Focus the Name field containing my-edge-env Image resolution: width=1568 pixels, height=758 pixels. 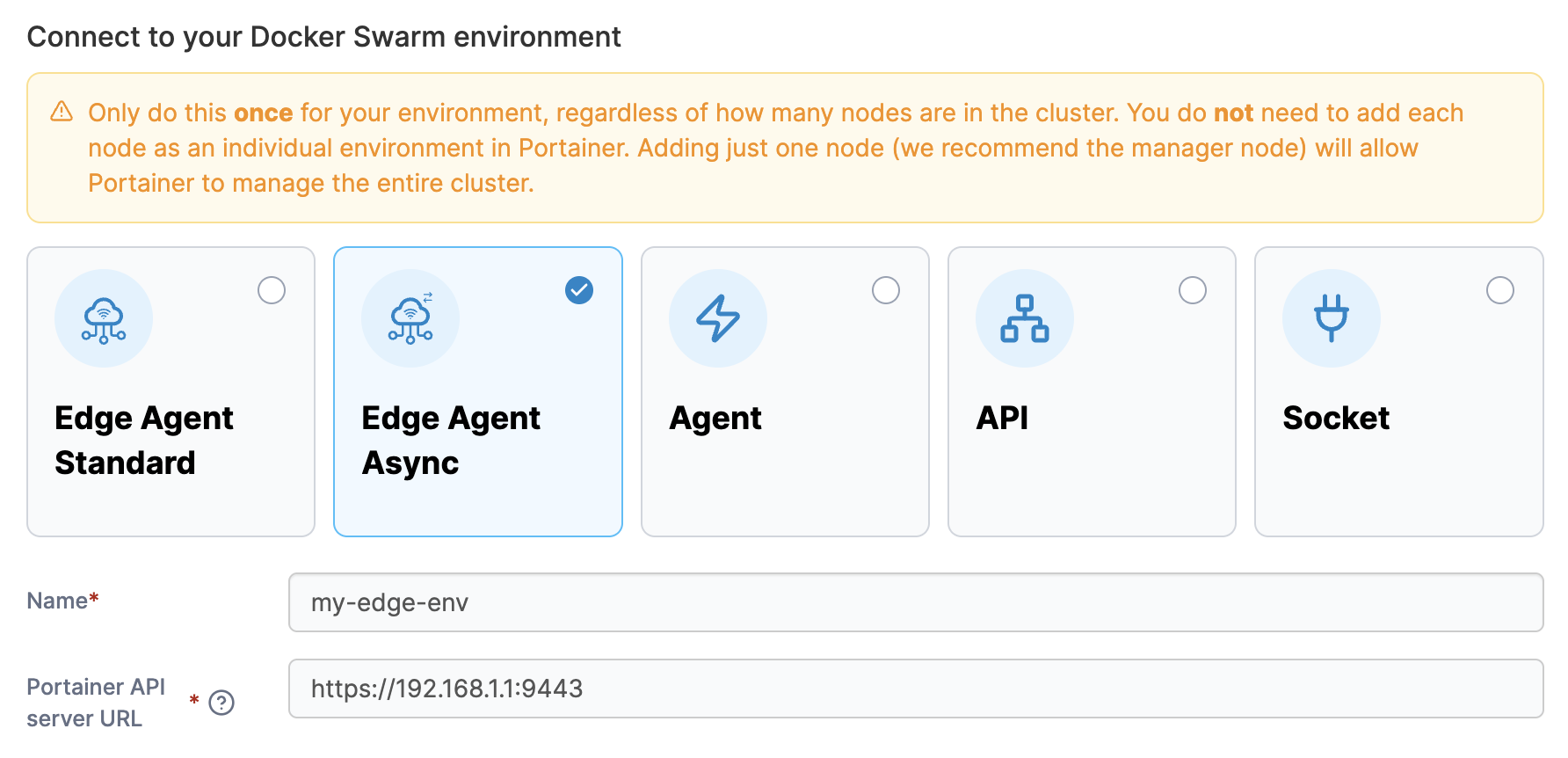click(915, 602)
